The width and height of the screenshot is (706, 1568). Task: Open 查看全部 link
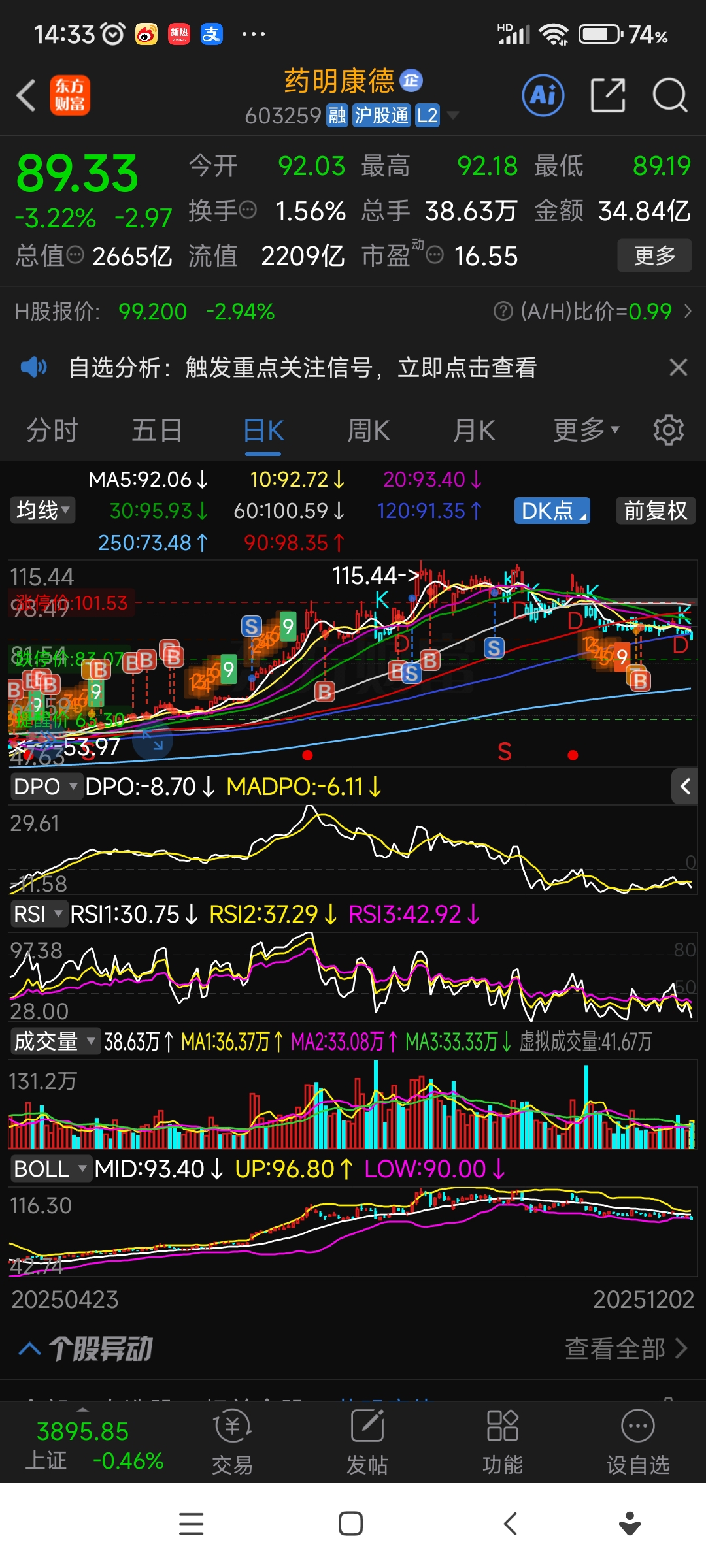click(626, 1348)
